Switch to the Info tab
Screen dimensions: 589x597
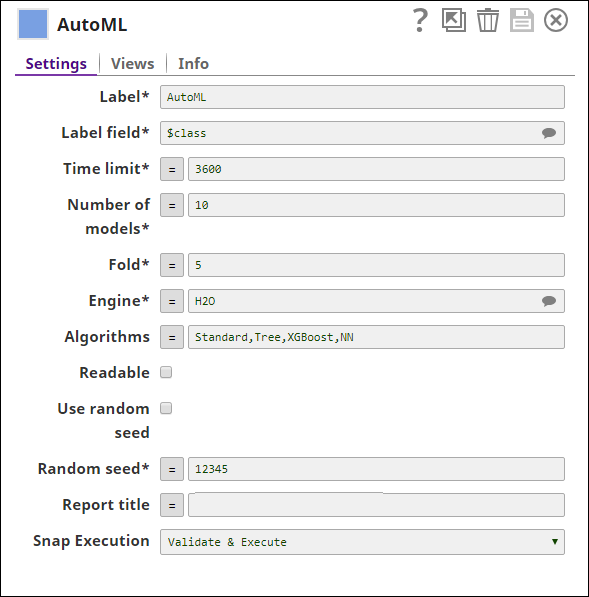point(193,64)
